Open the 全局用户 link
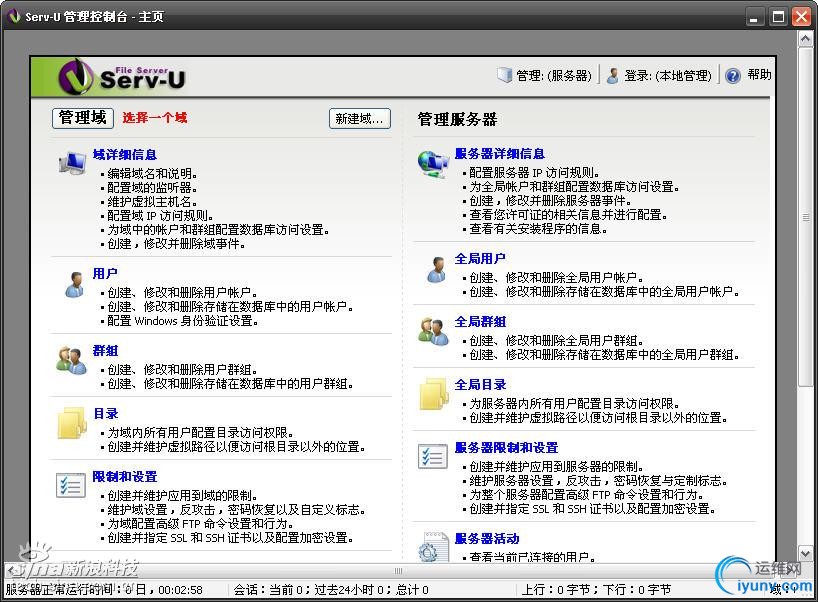This screenshot has width=818, height=602. click(x=480, y=259)
